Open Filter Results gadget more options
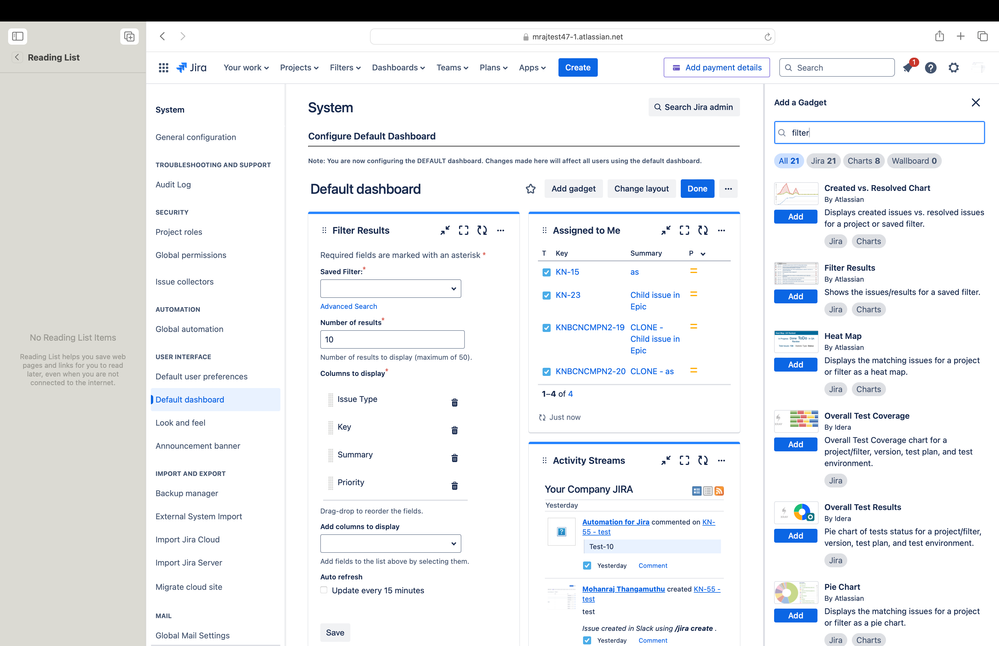The width and height of the screenshot is (999, 646). (x=501, y=231)
